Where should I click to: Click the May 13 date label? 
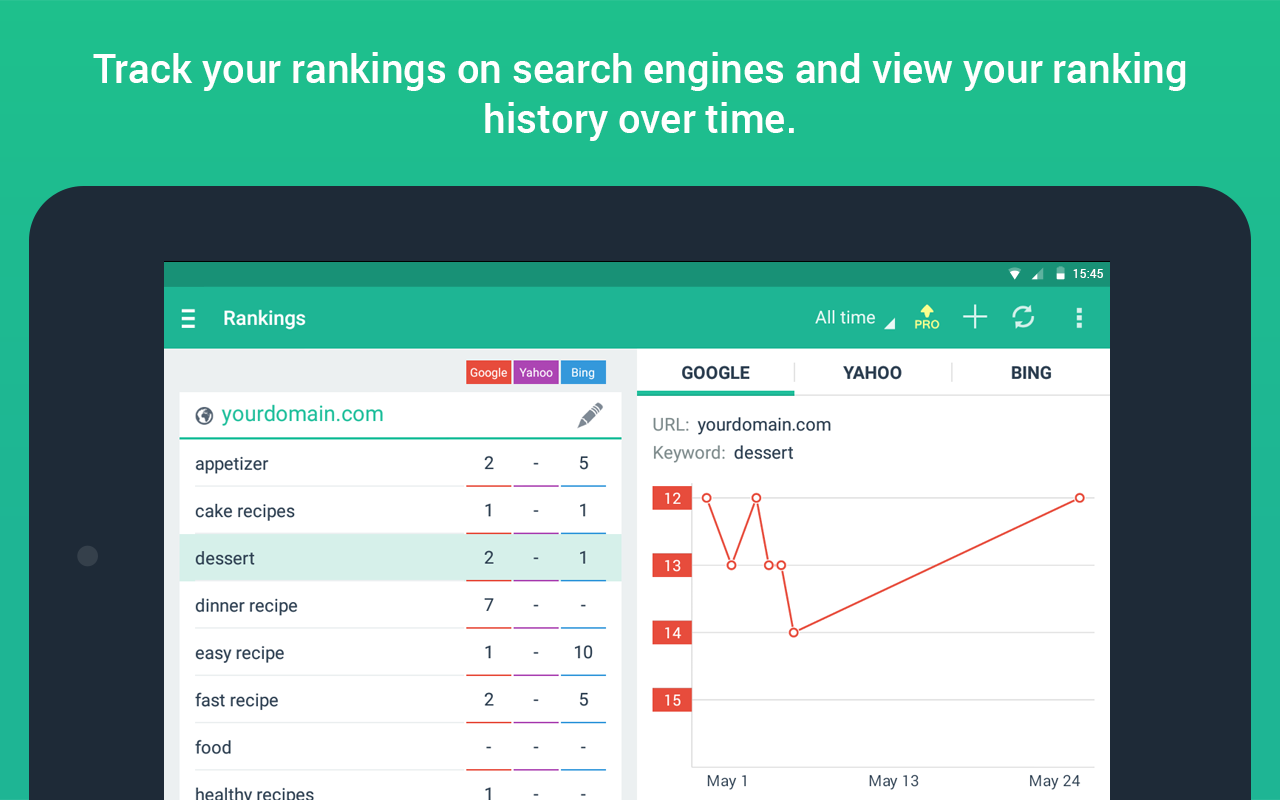tap(893, 781)
